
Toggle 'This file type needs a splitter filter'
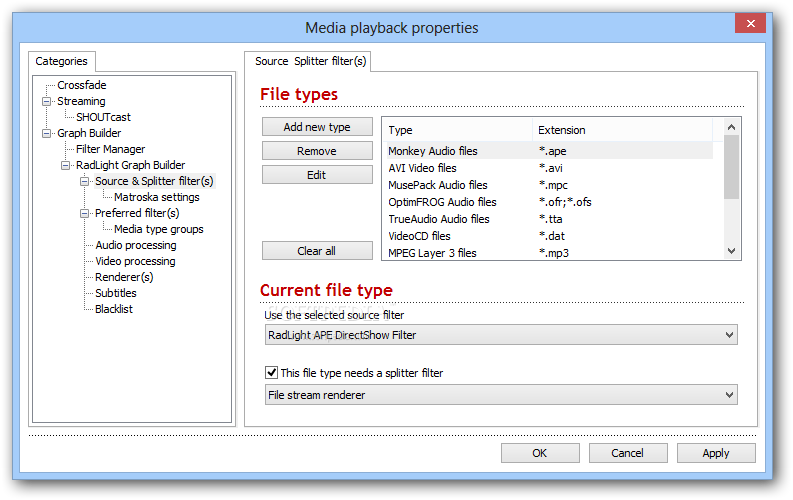272,373
